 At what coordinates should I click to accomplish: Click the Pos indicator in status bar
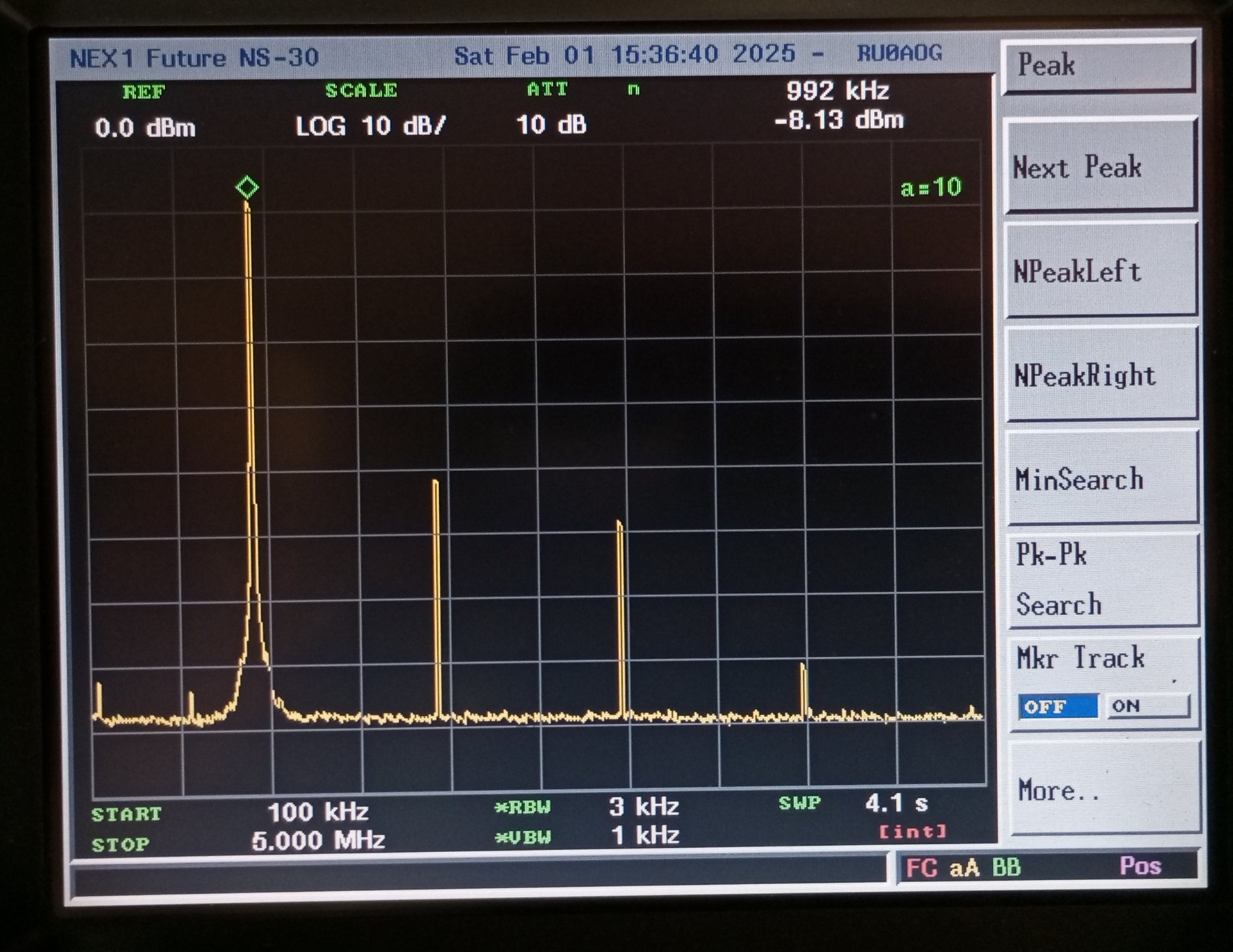(x=1140, y=866)
